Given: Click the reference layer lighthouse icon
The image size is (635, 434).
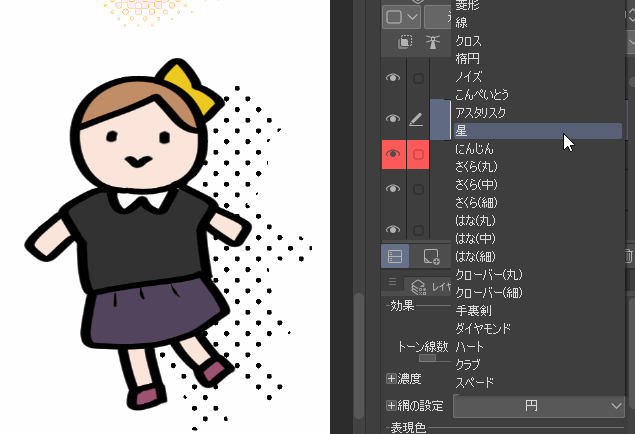Looking at the screenshot, I should (x=432, y=42).
